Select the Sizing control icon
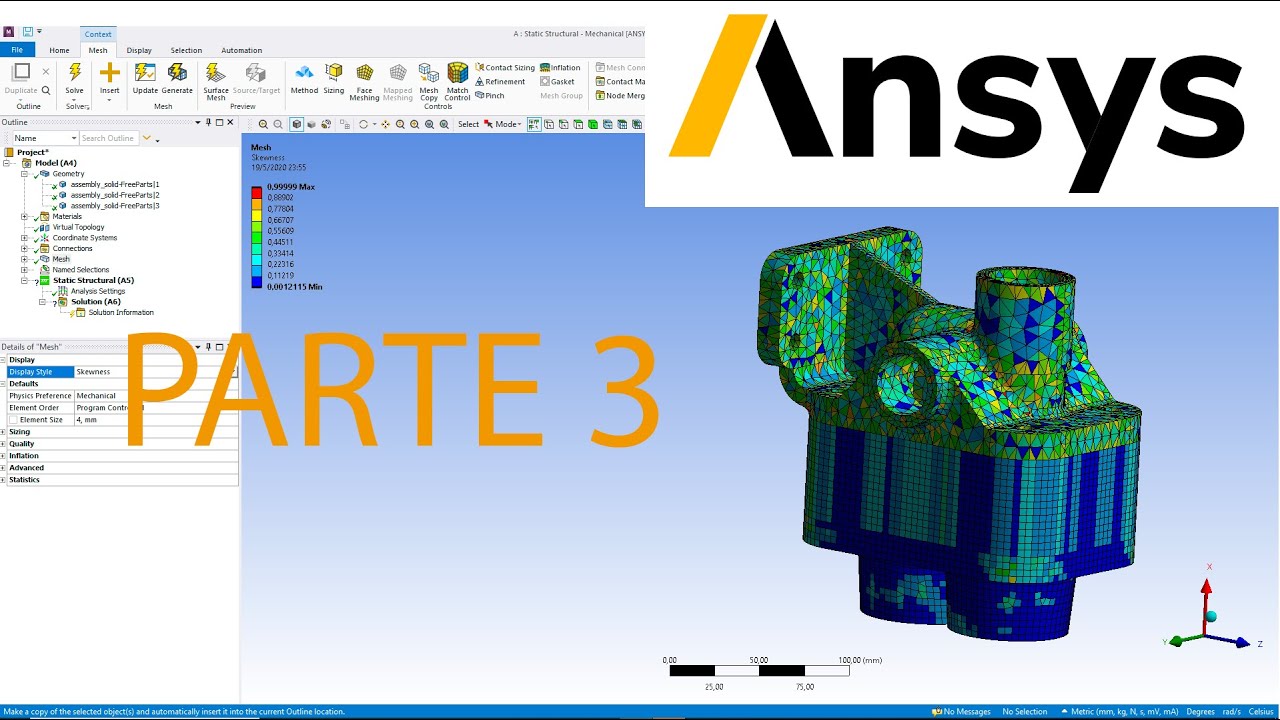The width and height of the screenshot is (1280, 720). [334, 72]
